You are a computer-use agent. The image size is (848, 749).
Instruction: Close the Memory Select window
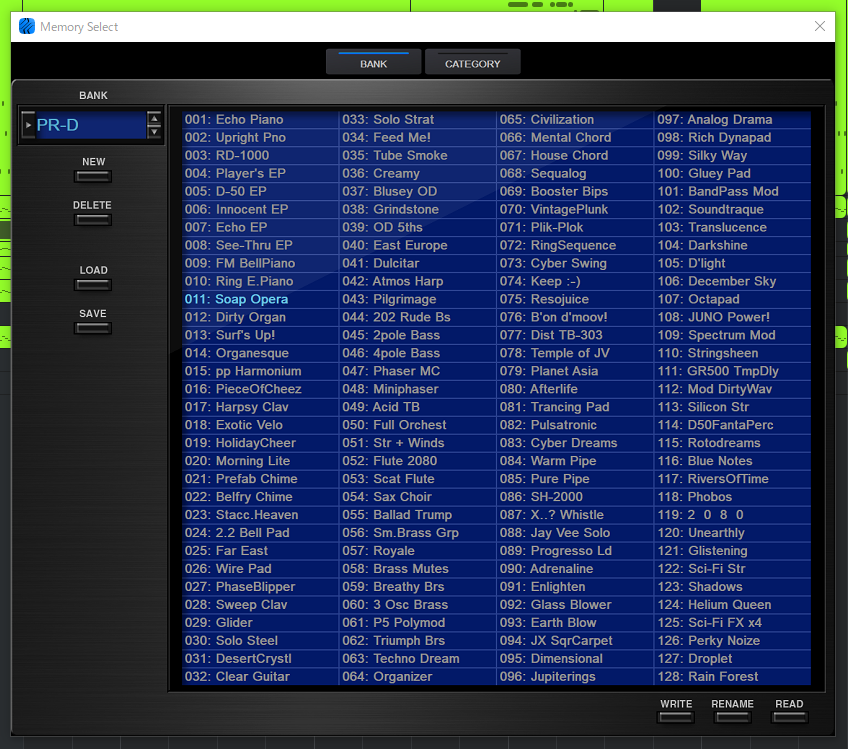click(x=820, y=26)
